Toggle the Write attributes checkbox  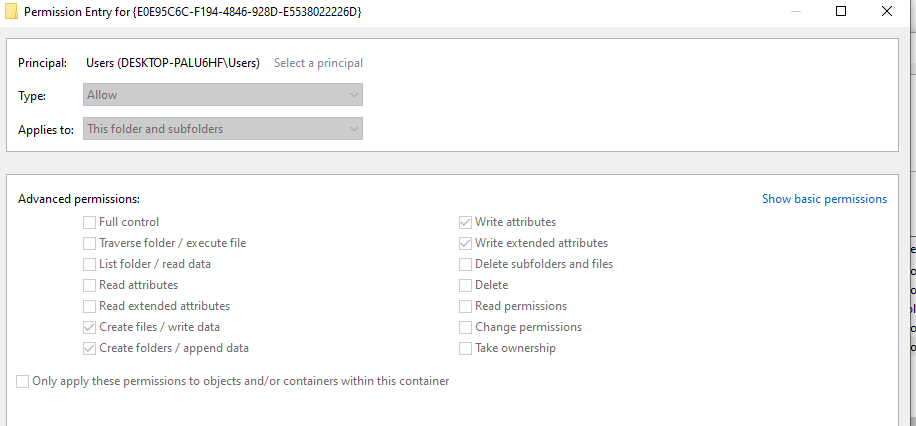click(x=466, y=222)
